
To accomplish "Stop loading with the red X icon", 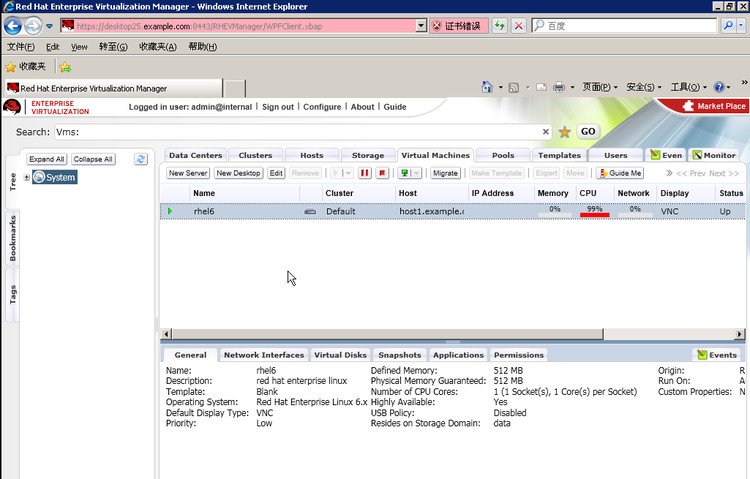I will pyautogui.click(x=518, y=26).
